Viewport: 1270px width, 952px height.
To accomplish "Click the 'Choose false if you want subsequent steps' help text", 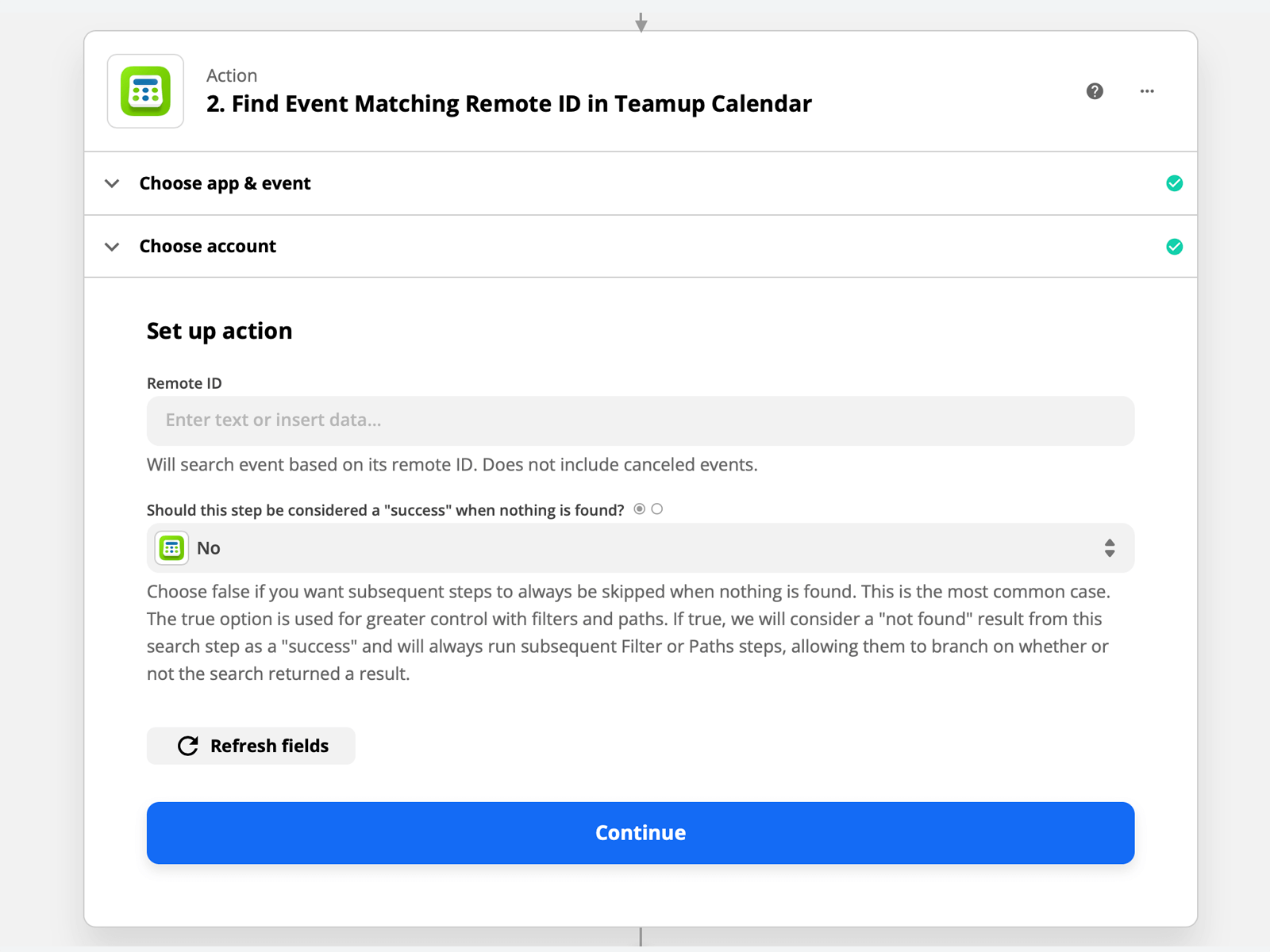I will click(x=629, y=632).
